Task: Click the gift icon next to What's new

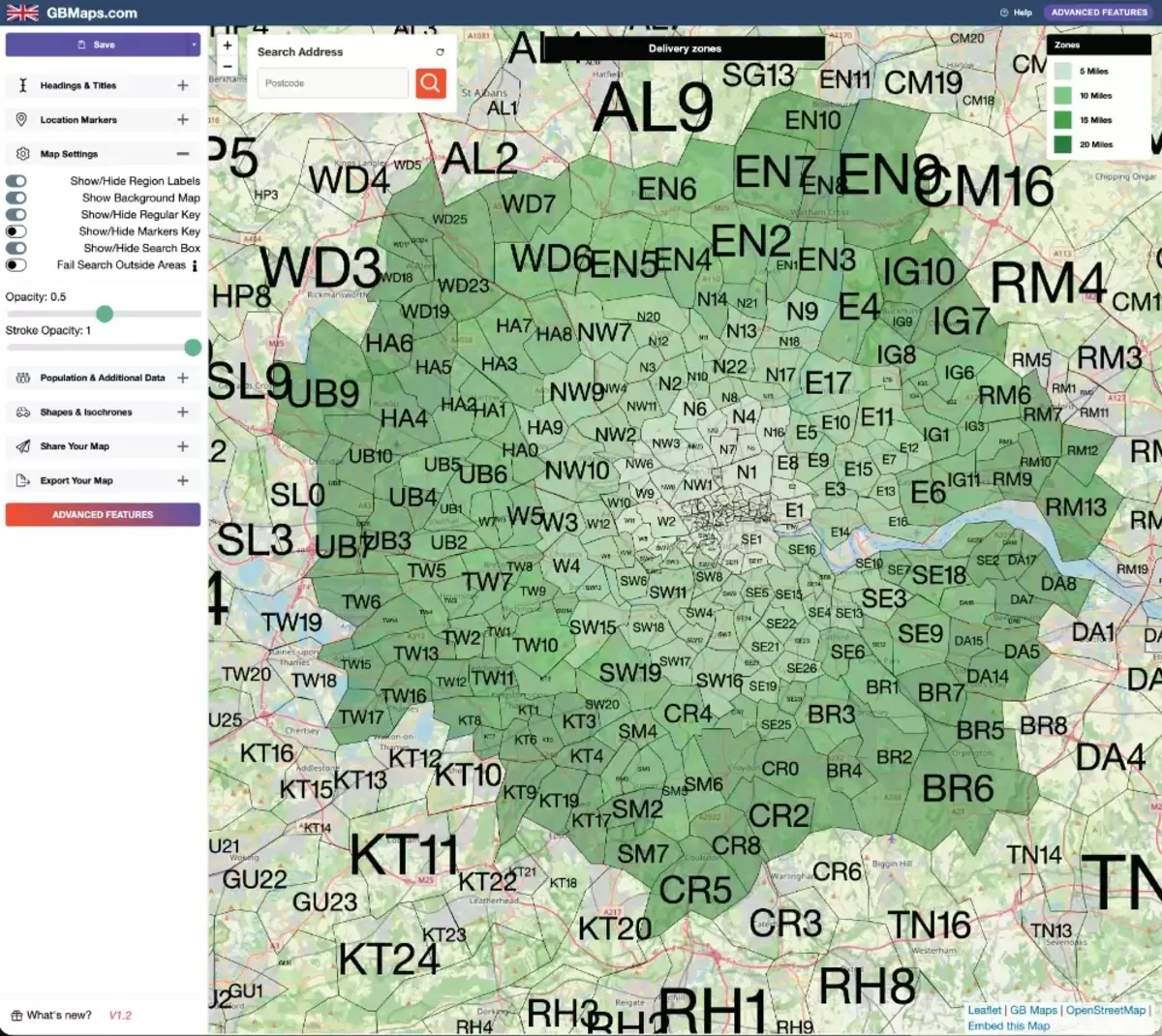Action: pyautogui.click(x=15, y=1016)
